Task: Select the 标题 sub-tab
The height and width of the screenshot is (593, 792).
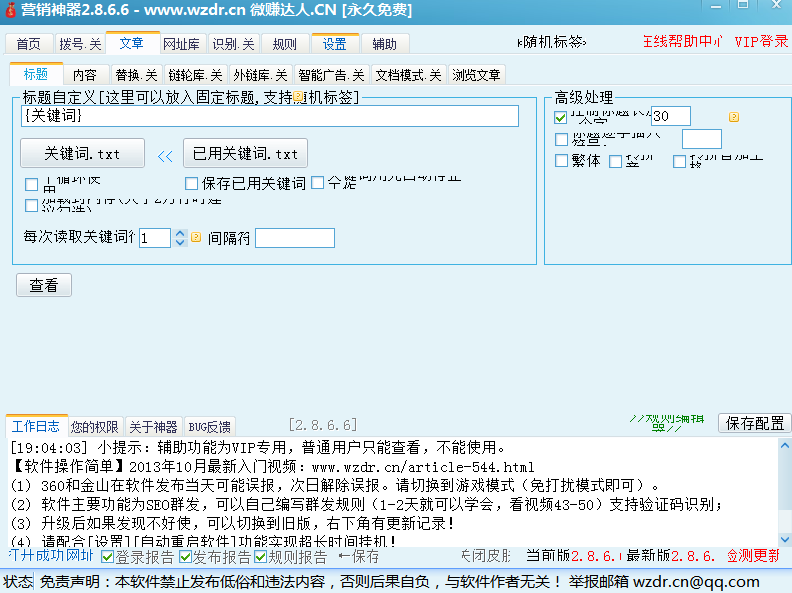Action: tap(36, 74)
